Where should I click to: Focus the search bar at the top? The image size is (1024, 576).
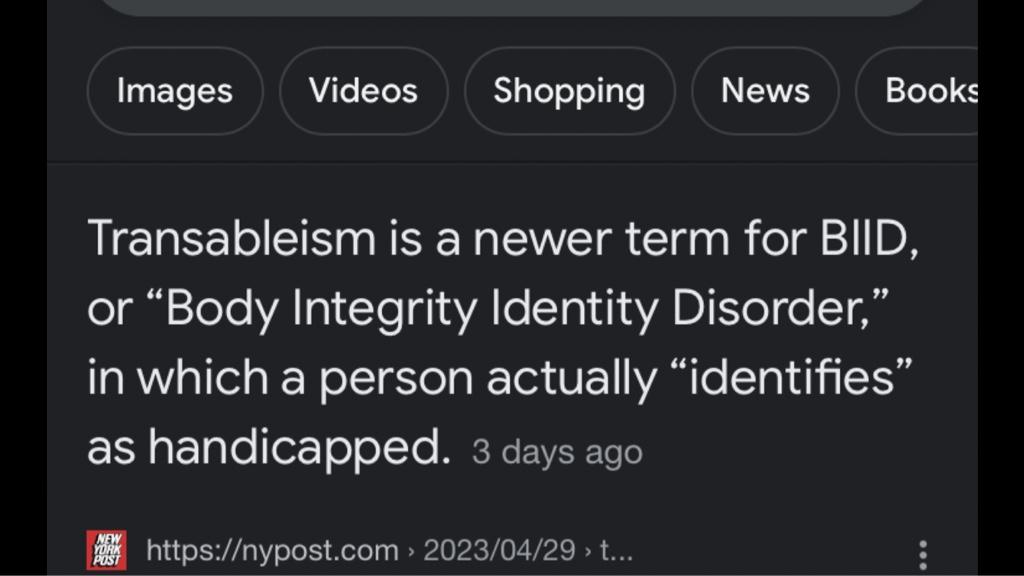(x=512, y=7)
